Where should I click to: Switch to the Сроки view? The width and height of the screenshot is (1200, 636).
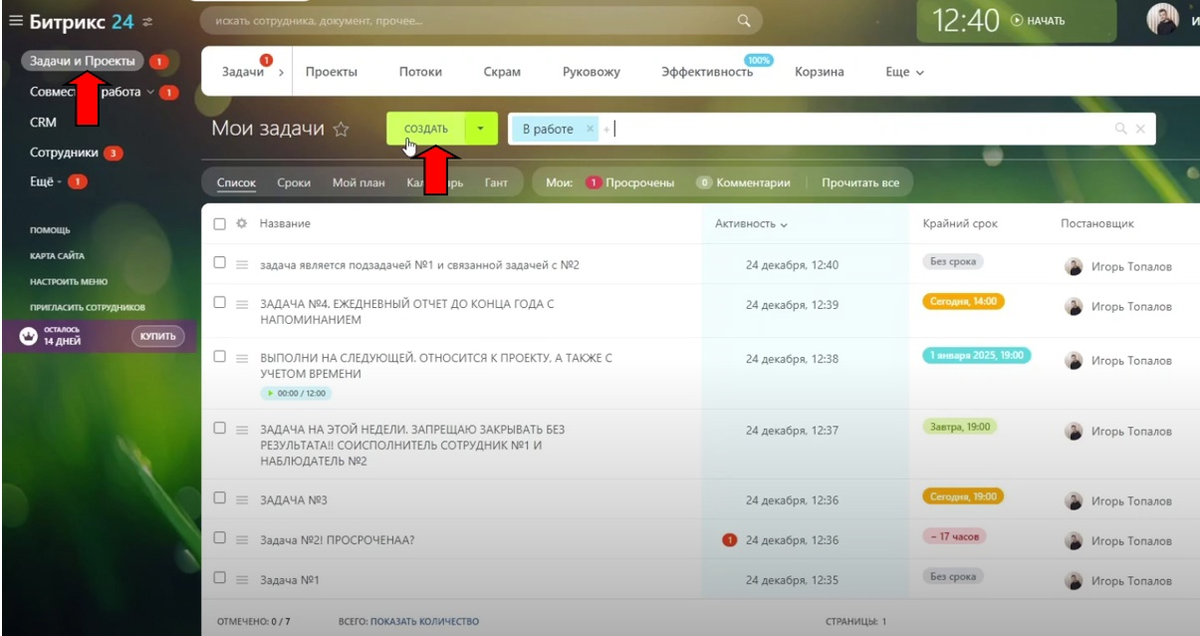point(294,183)
